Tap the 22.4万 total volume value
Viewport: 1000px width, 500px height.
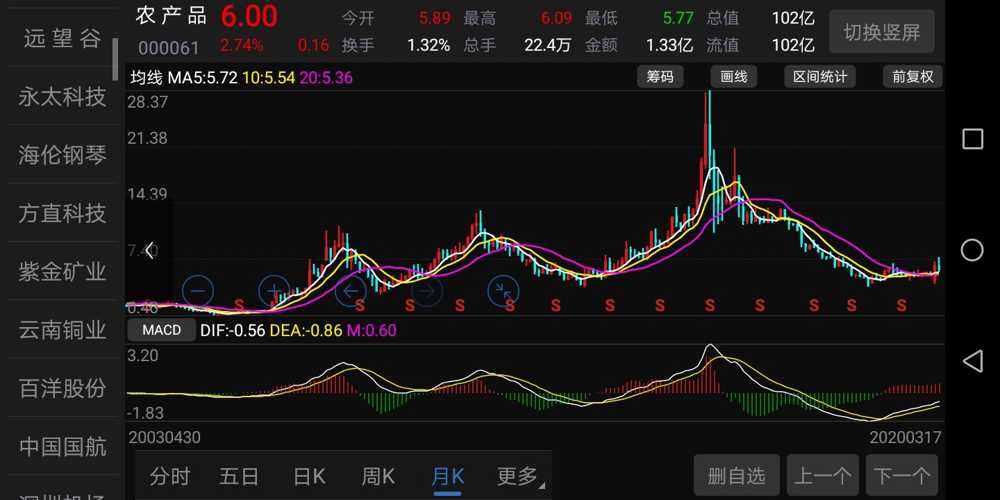click(548, 45)
